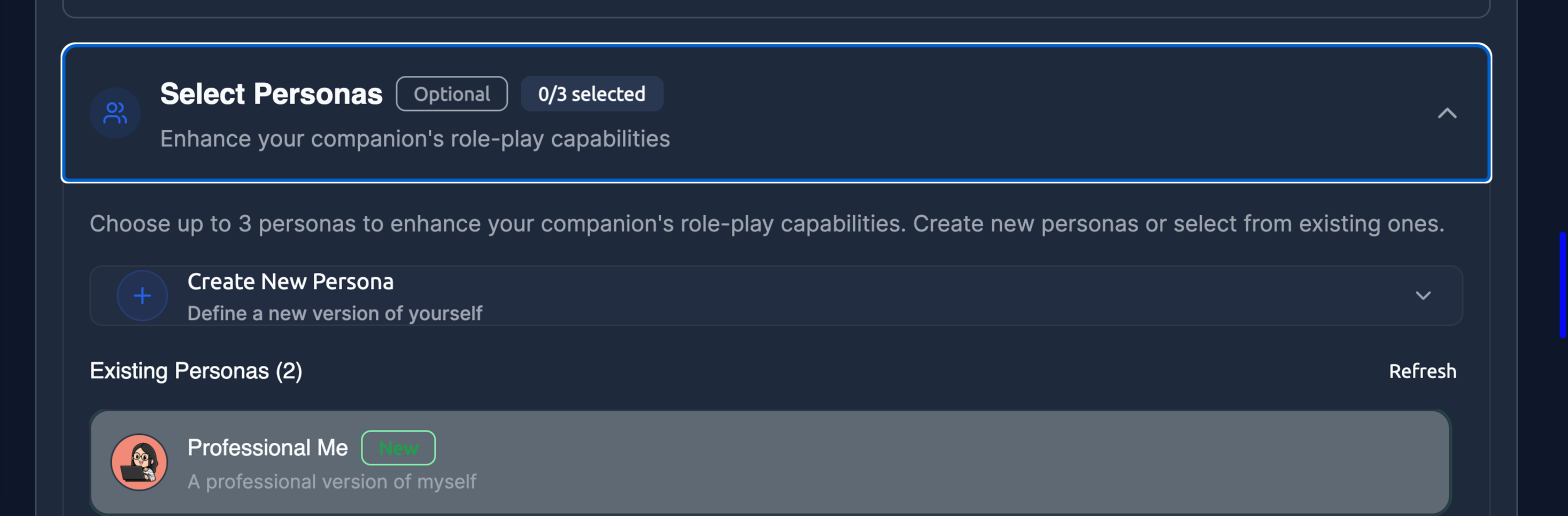Viewport: 1568px width, 516px height.
Task: Click the description A professional version of myself
Action: click(331, 481)
